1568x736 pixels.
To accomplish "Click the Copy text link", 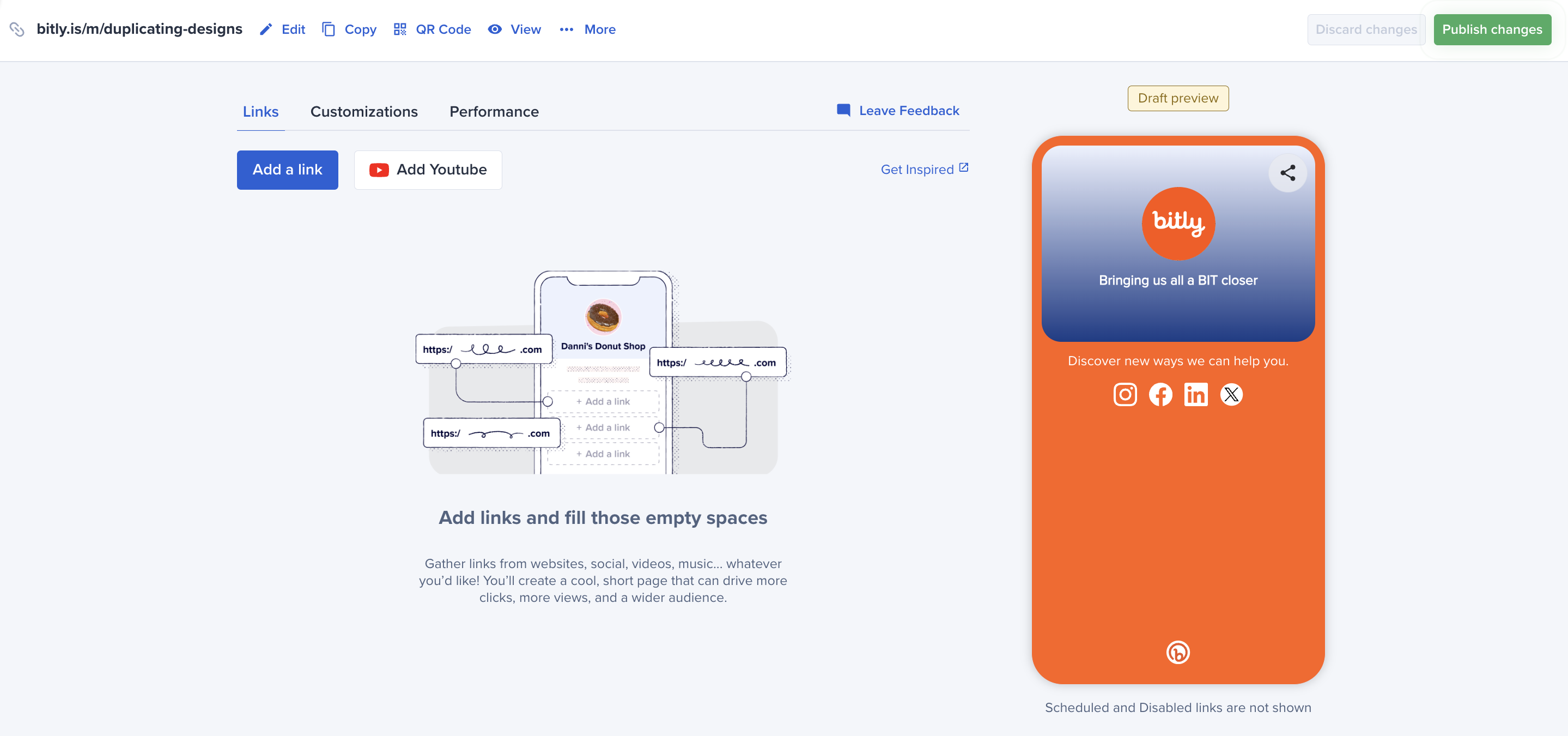I will pyautogui.click(x=360, y=29).
